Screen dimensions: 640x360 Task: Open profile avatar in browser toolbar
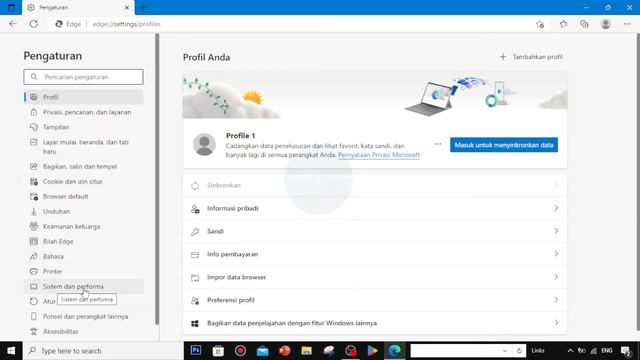(606, 24)
